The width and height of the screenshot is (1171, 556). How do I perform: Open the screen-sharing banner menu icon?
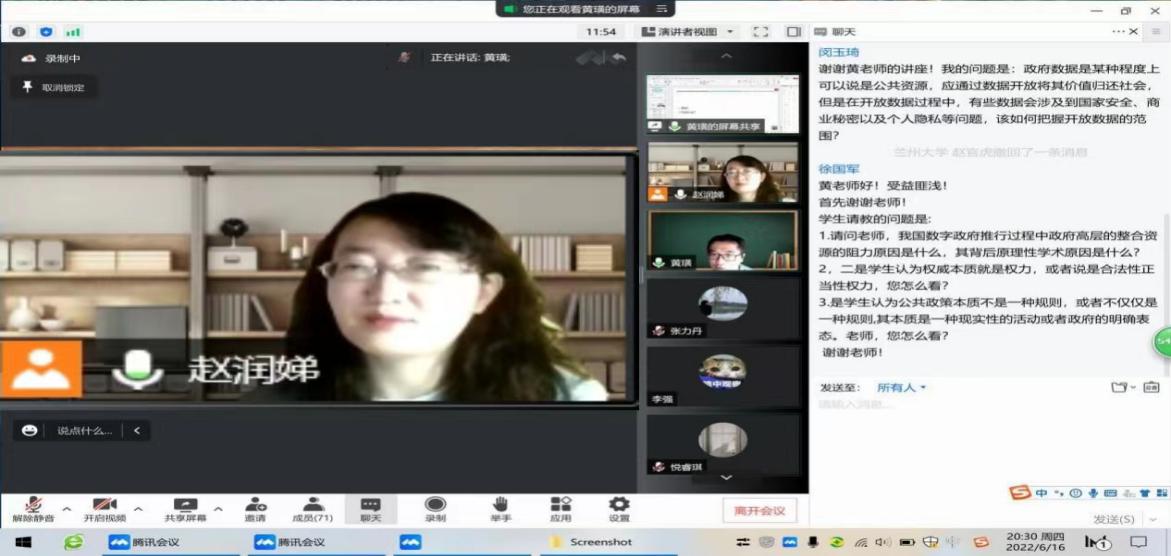659,9
